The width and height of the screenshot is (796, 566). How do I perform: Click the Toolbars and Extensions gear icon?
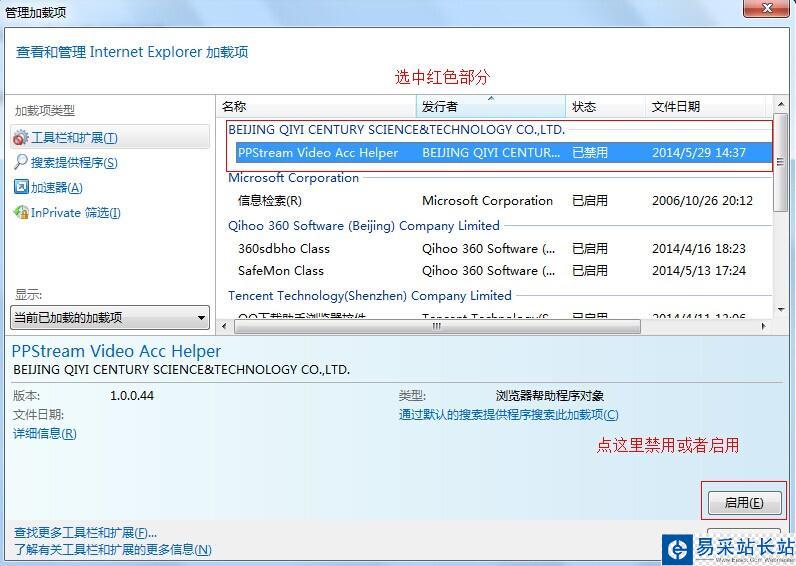(21, 137)
